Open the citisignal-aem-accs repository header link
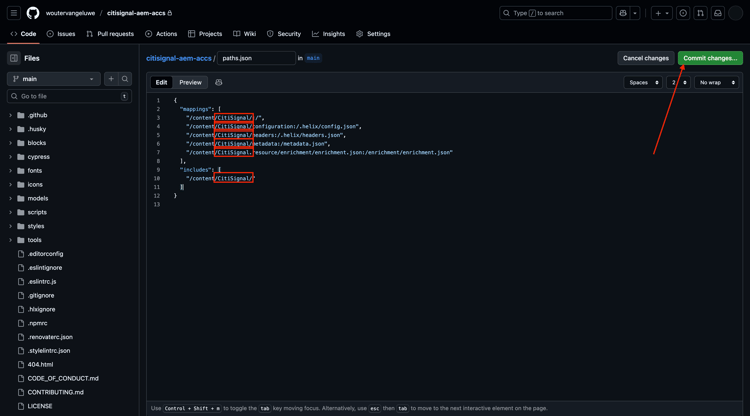 coord(136,13)
